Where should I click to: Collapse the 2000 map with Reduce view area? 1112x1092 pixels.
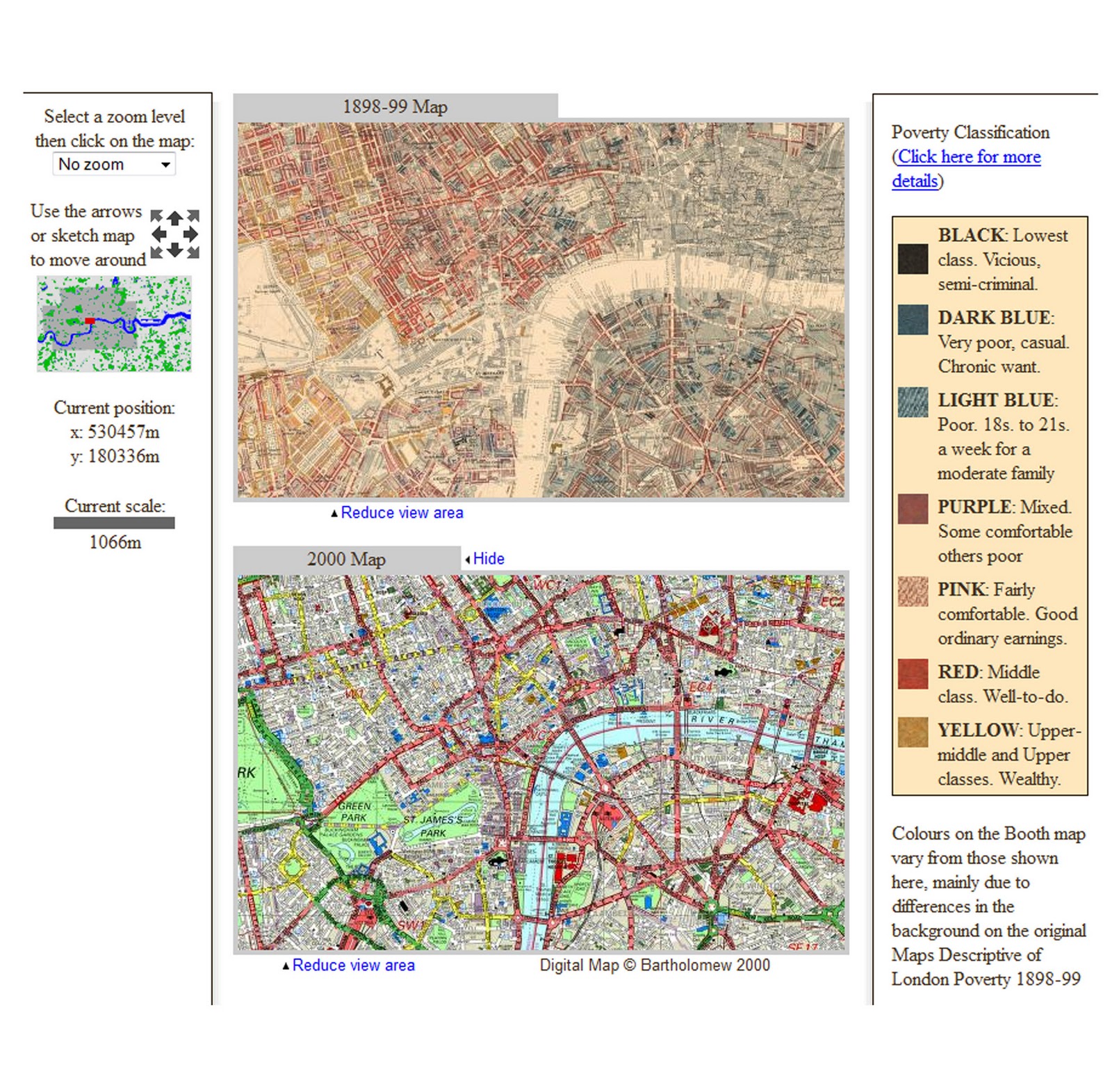click(x=353, y=965)
